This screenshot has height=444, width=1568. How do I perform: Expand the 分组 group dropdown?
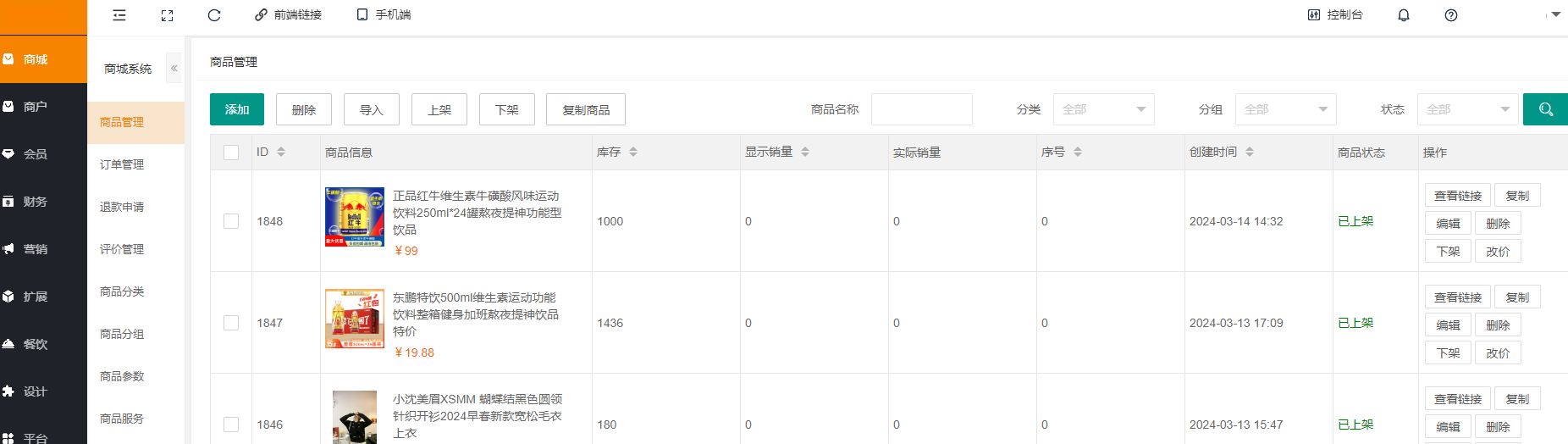(1285, 109)
